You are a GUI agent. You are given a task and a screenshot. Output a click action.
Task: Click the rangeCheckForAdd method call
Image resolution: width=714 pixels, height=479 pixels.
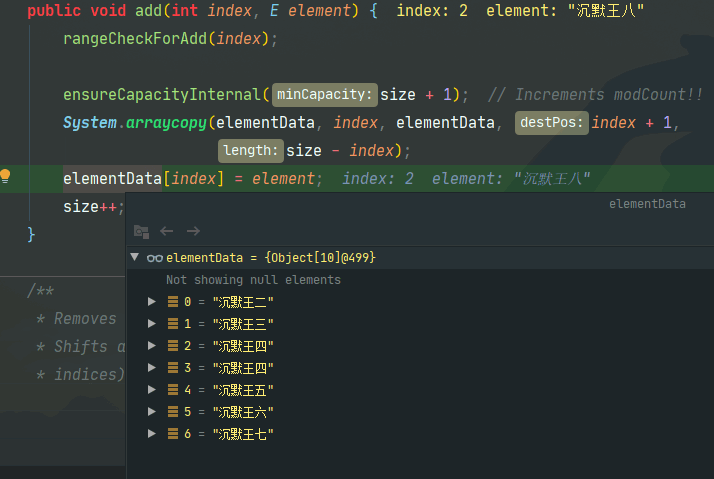click(135, 39)
